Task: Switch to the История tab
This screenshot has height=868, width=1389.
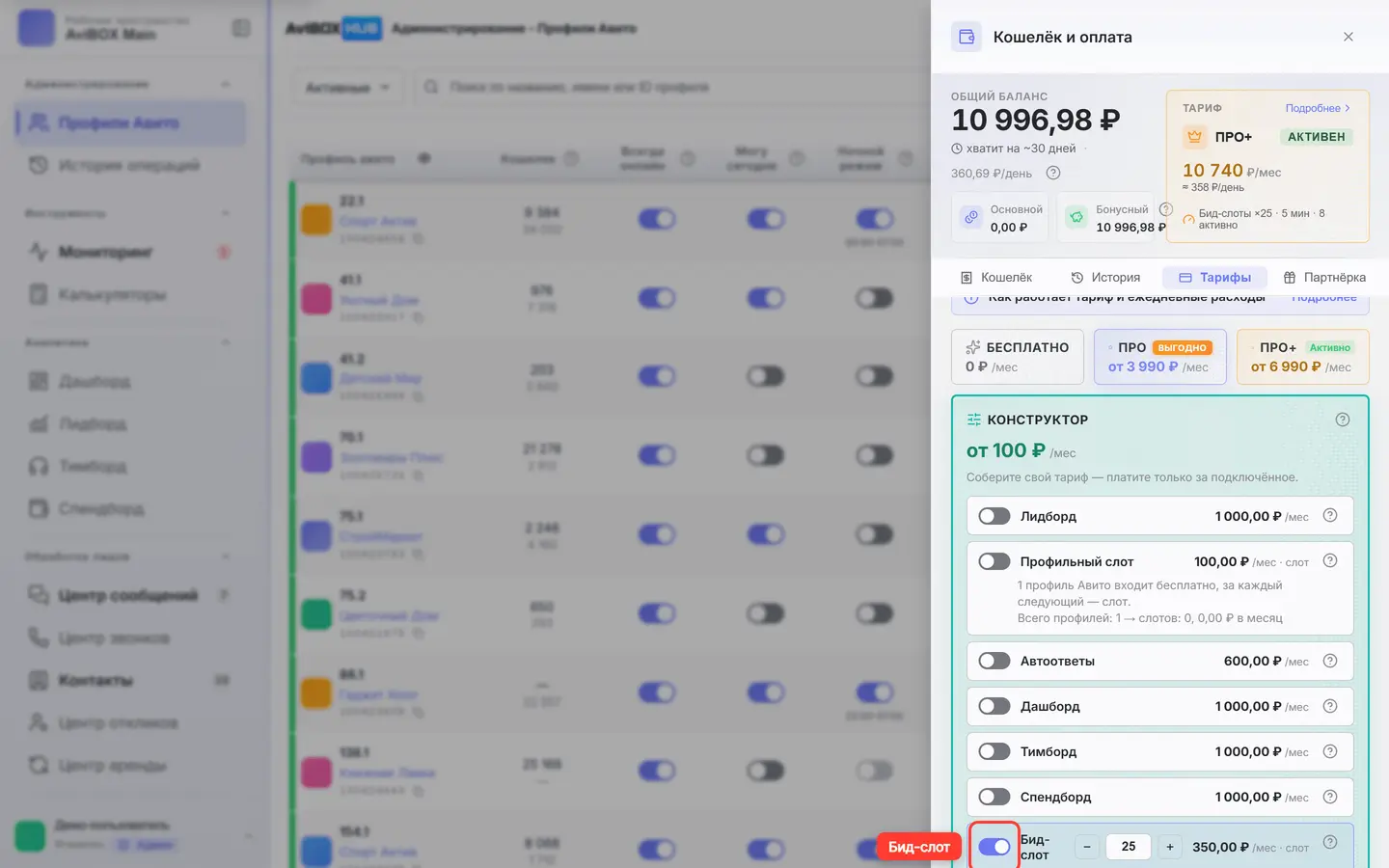Action: 1105,278
